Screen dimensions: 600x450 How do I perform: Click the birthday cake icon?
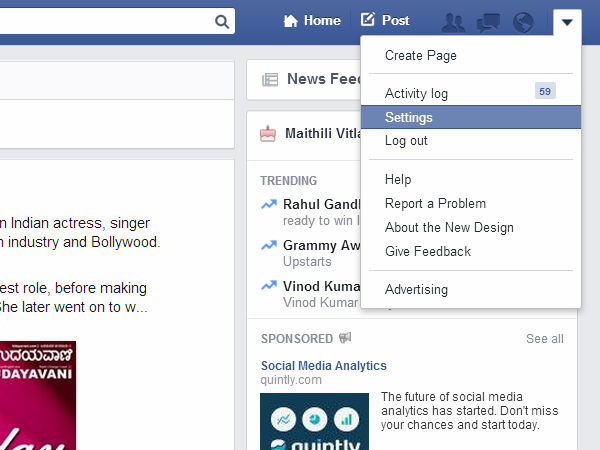[268, 134]
